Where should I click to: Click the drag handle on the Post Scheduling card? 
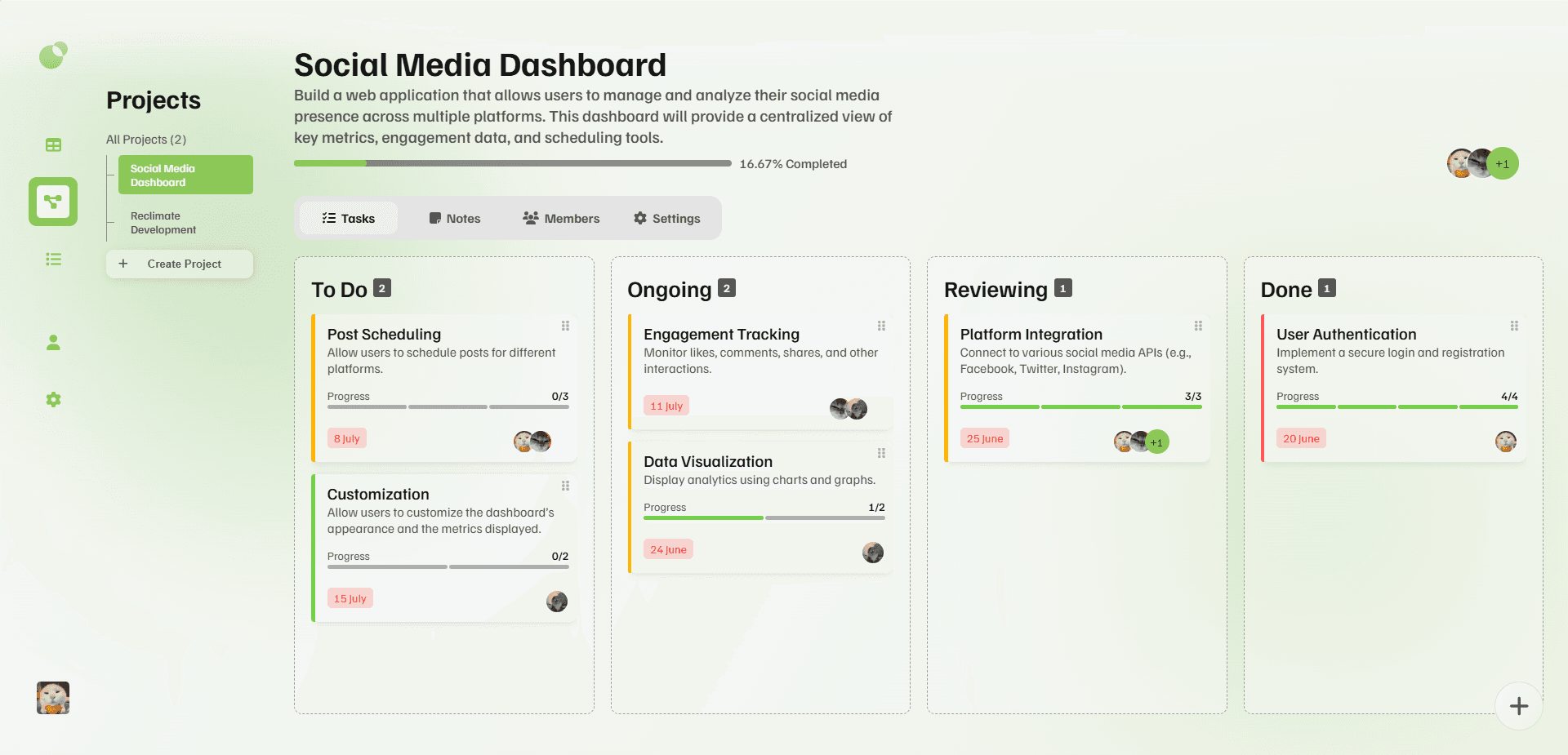coord(565,326)
